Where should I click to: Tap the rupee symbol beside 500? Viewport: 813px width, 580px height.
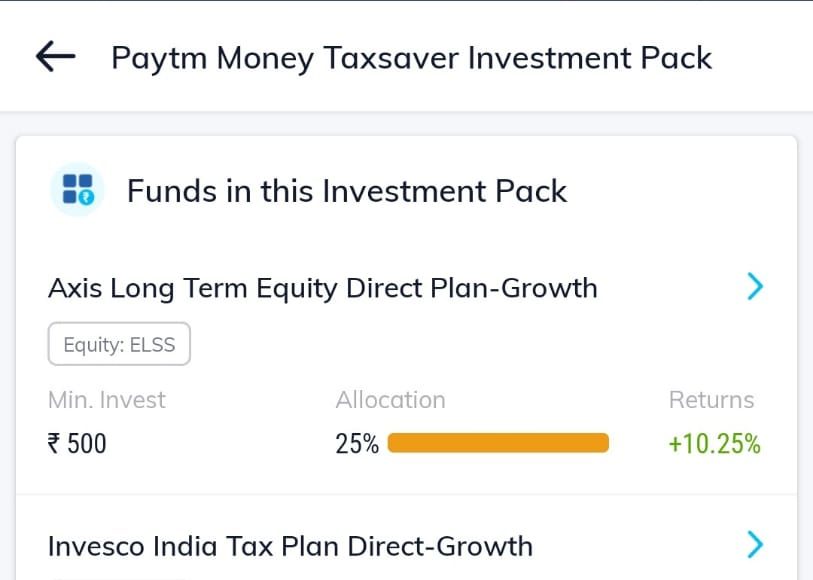click(55, 443)
